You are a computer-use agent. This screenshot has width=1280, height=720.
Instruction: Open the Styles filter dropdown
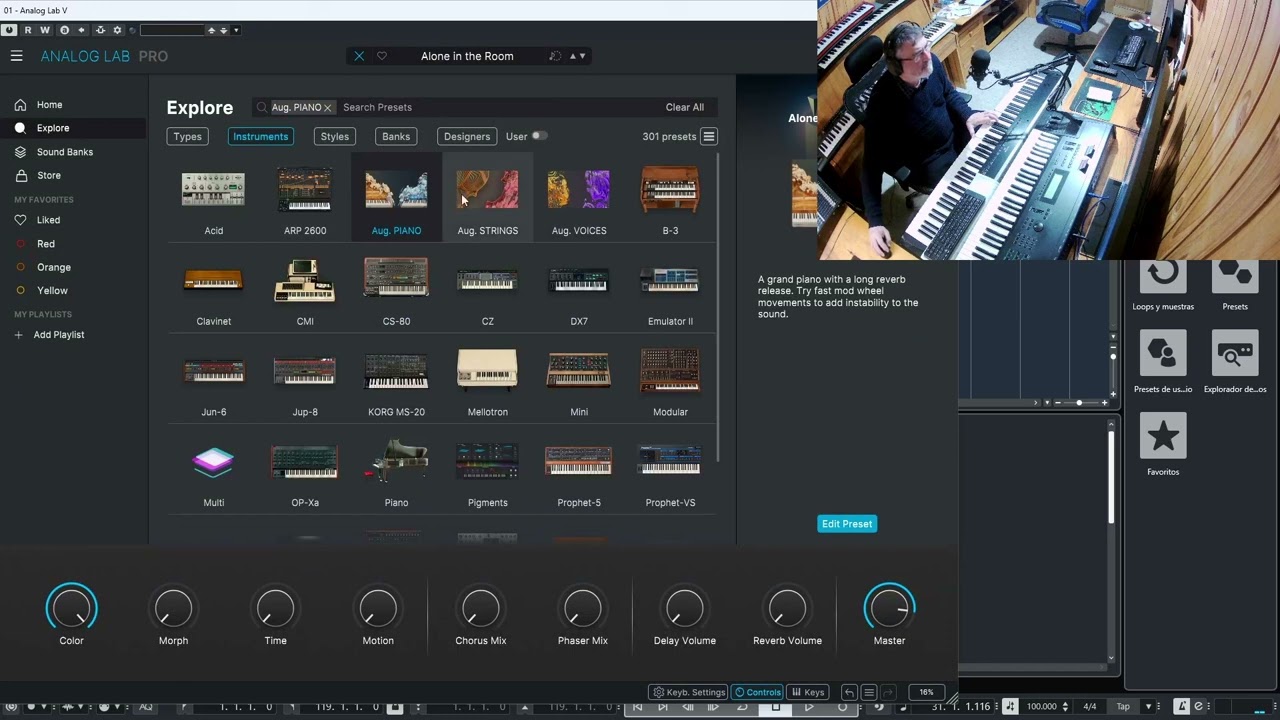[x=335, y=136]
